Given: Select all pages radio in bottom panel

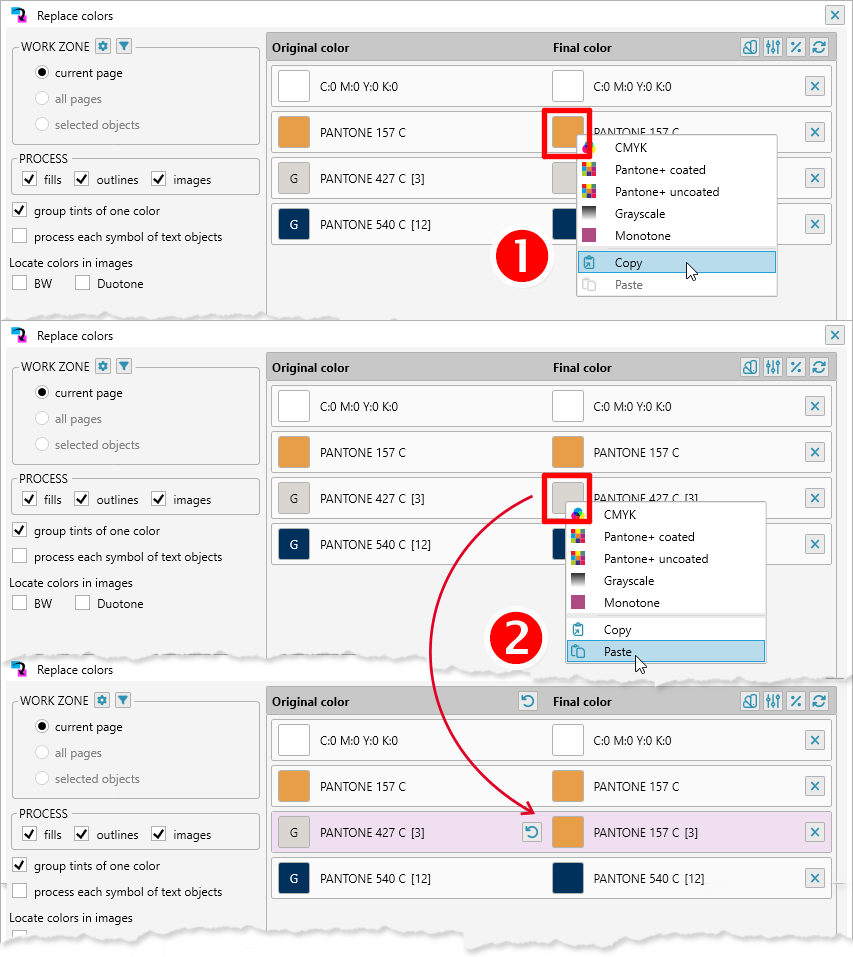Looking at the screenshot, I should 41,752.
